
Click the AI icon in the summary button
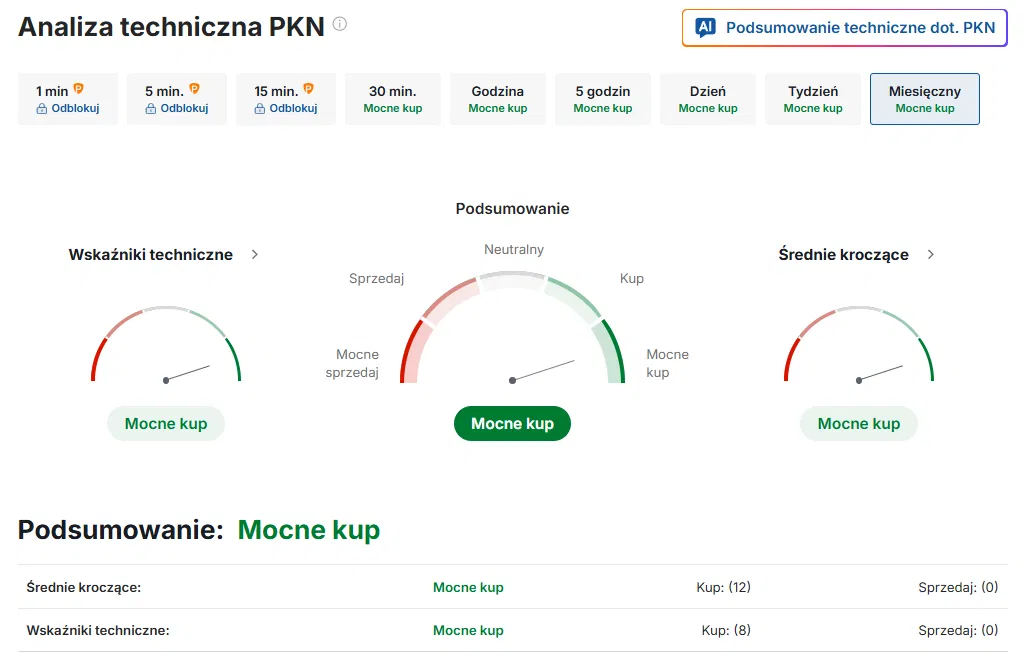[x=705, y=28]
